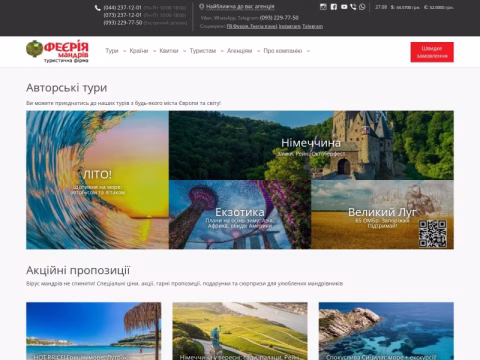Open the Агенціям menu item
Image resolution: width=480 pixels, height=360 pixels.
click(x=239, y=51)
